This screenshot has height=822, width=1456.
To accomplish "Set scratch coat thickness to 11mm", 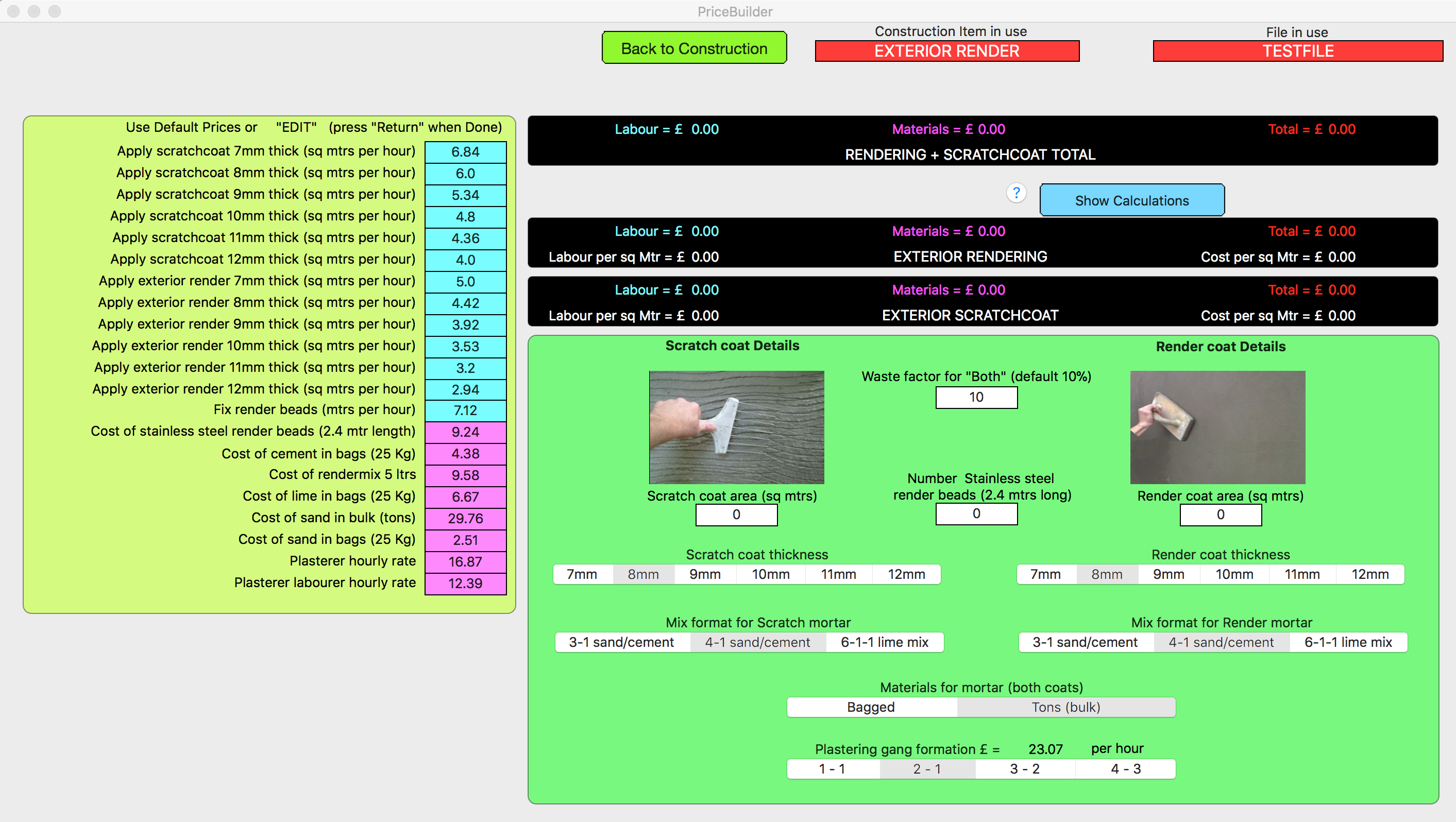I will pos(839,574).
